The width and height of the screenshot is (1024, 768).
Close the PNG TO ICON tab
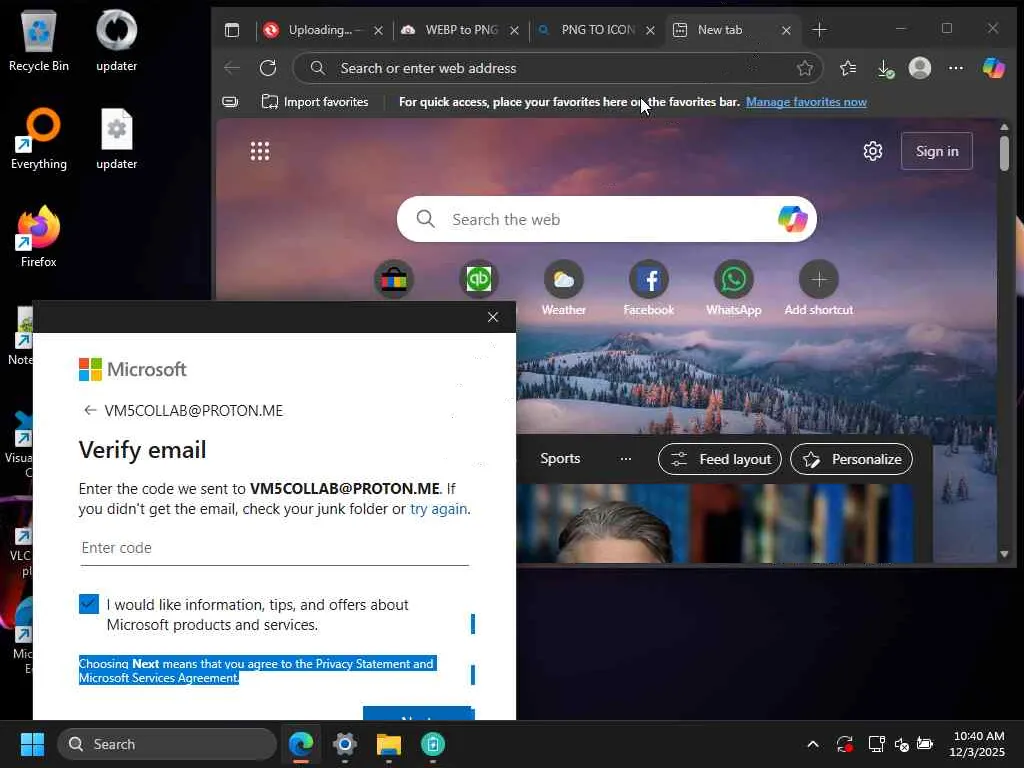650,31
